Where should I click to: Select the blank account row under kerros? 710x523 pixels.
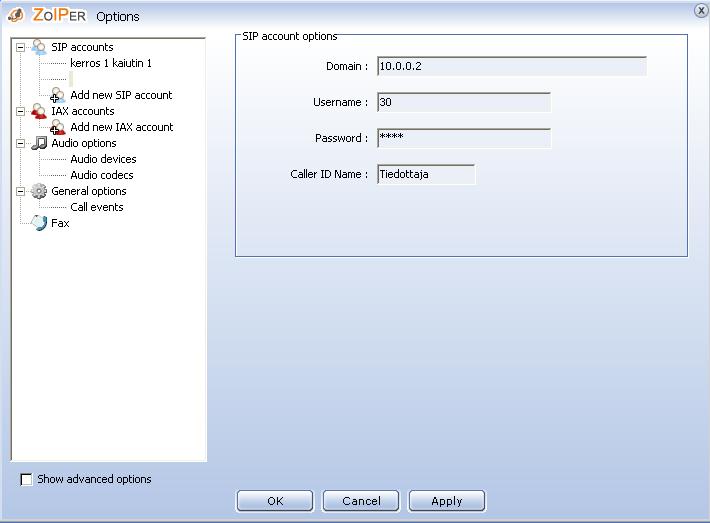(71, 79)
